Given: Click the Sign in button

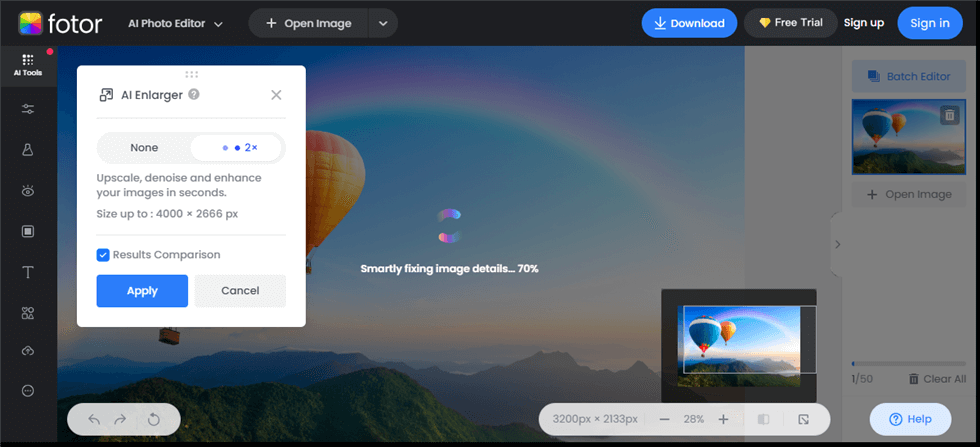Looking at the screenshot, I should click(930, 23).
